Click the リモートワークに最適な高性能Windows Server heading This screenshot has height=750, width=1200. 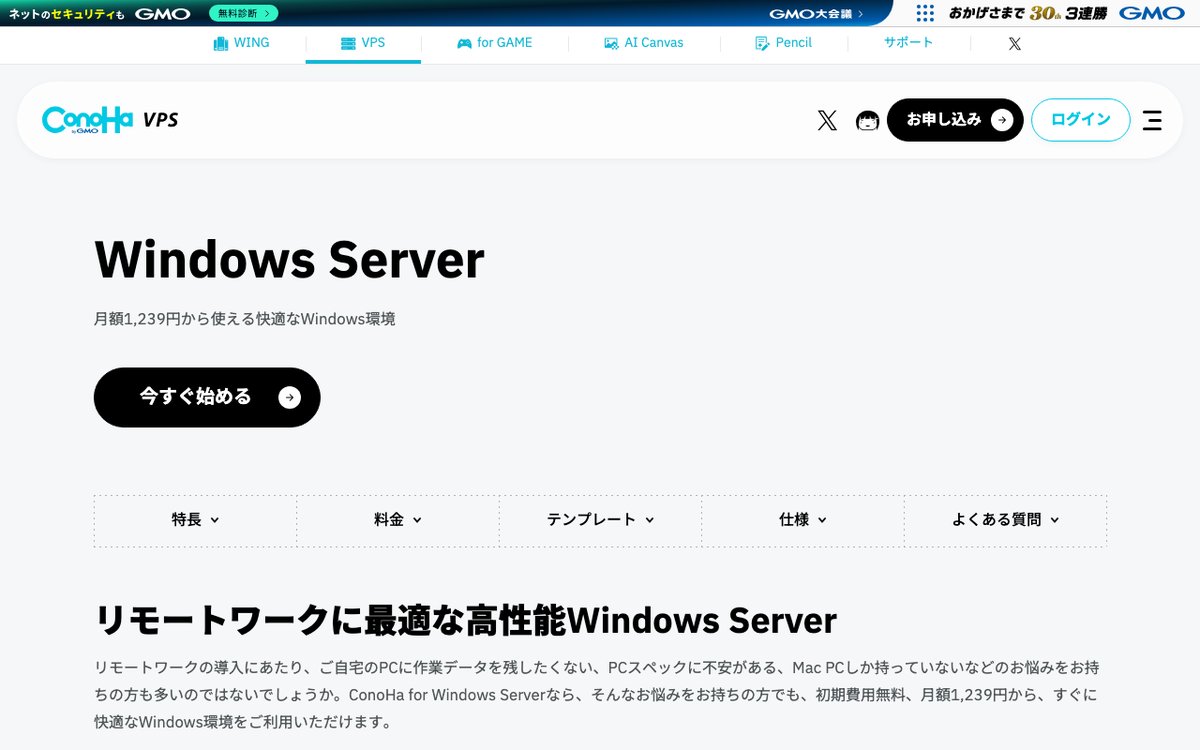(x=465, y=620)
